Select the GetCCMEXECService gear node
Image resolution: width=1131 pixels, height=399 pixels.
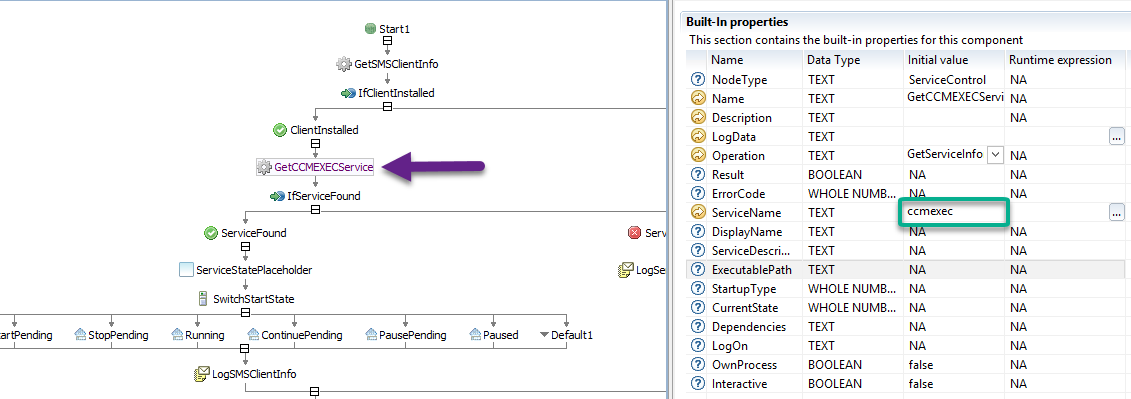click(x=316, y=167)
